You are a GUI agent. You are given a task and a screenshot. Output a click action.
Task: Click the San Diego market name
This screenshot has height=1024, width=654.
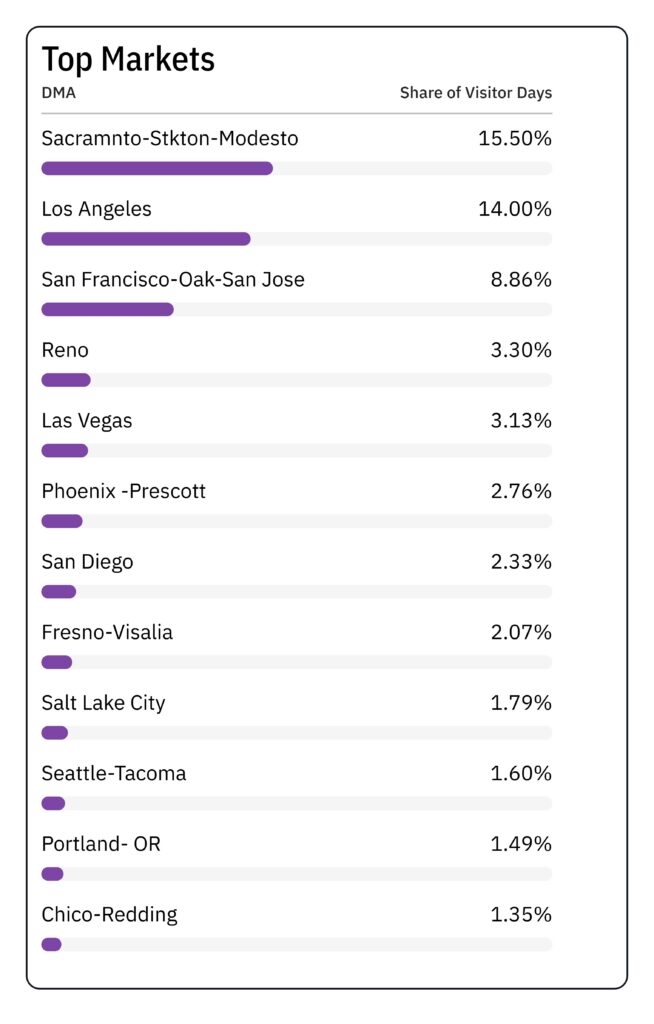pyautogui.click(x=87, y=562)
